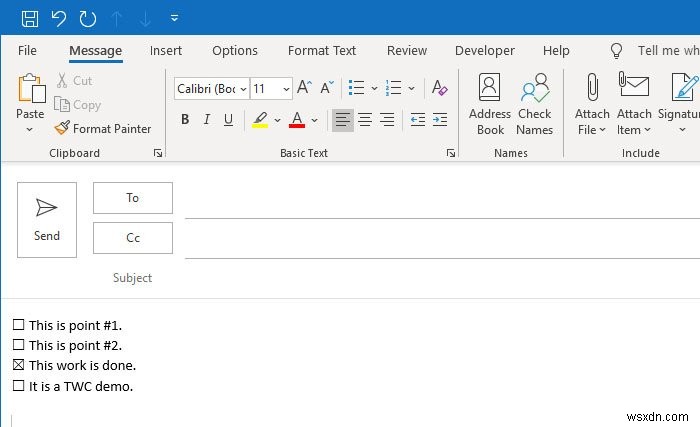Open the Attach Item menu
Viewport: 700px width, 427px height.
coord(634,105)
